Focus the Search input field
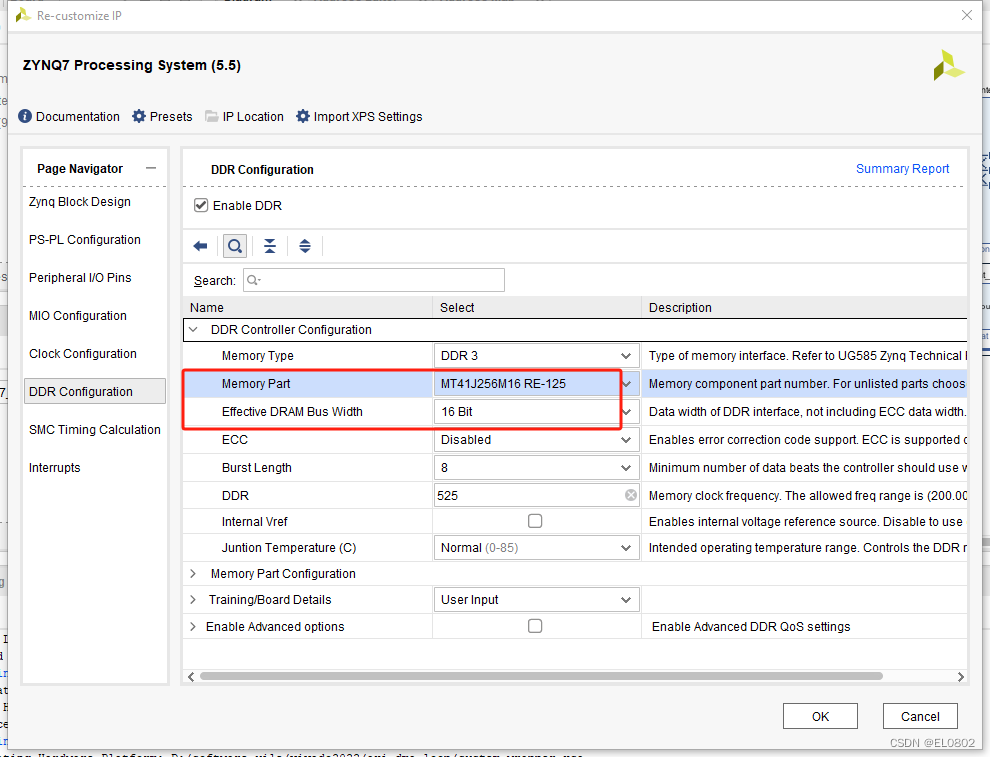Image resolution: width=990 pixels, height=757 pixels. click(x=374, y=280)
